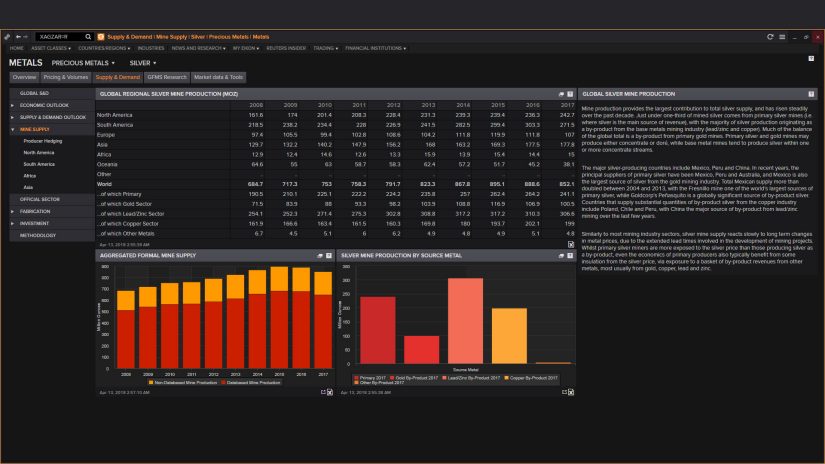The height and width of the screenshot is (464, 825).
Task: Click the pin icon in title bar
Action: pos(7,37)
